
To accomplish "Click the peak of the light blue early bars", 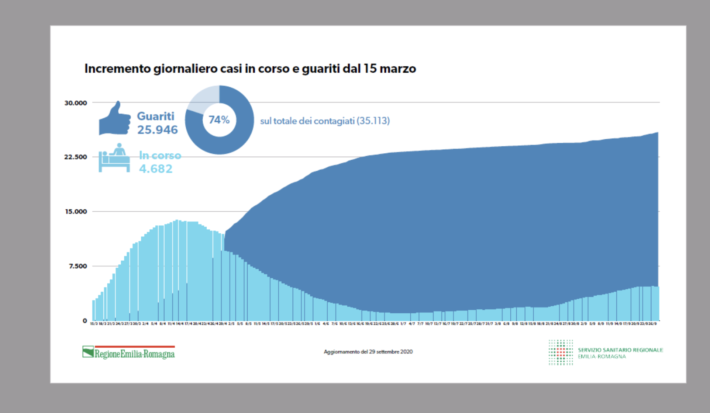I will tap(177, 223).
